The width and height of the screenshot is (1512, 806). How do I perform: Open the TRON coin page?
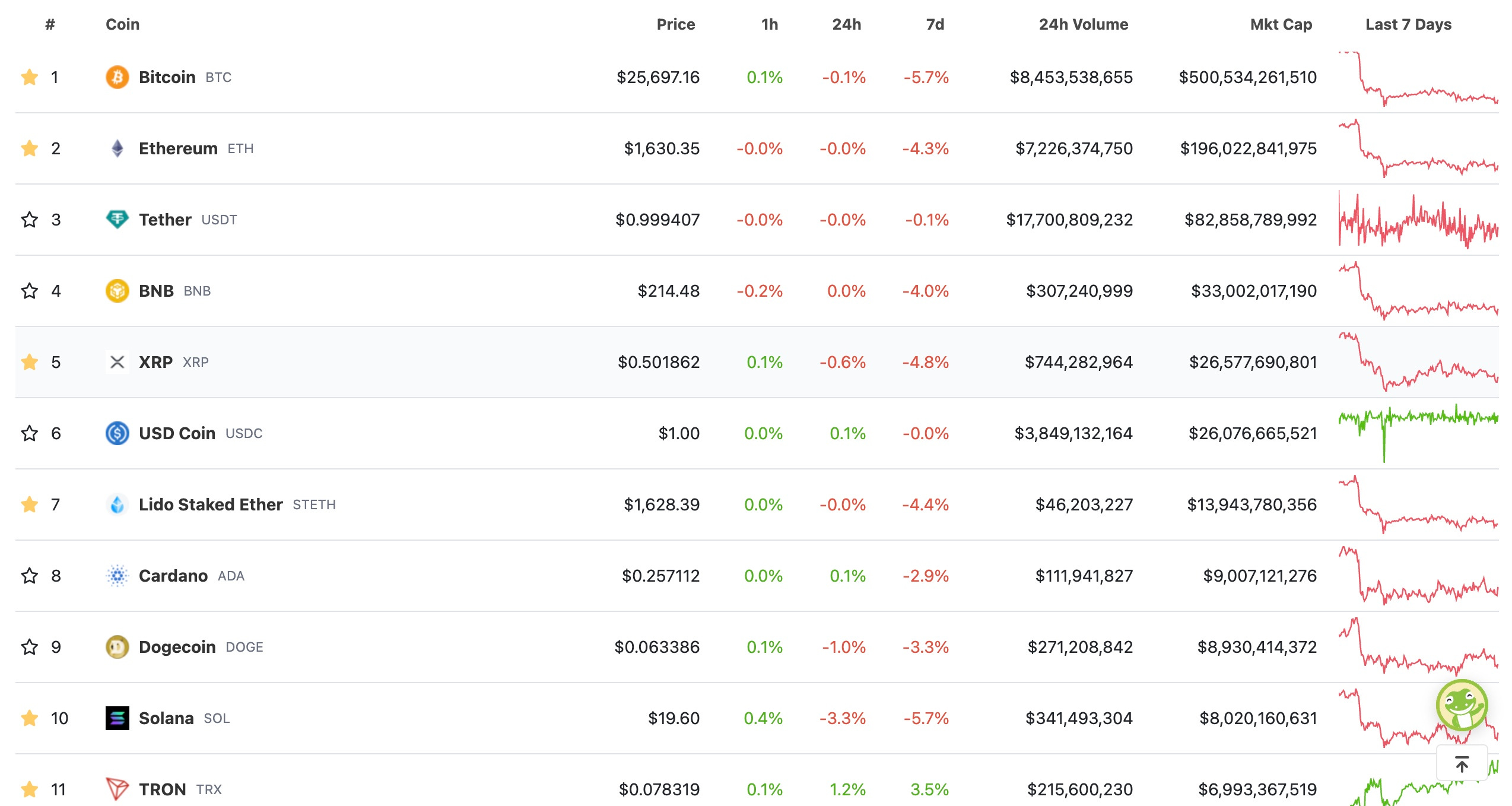(163, 789)
